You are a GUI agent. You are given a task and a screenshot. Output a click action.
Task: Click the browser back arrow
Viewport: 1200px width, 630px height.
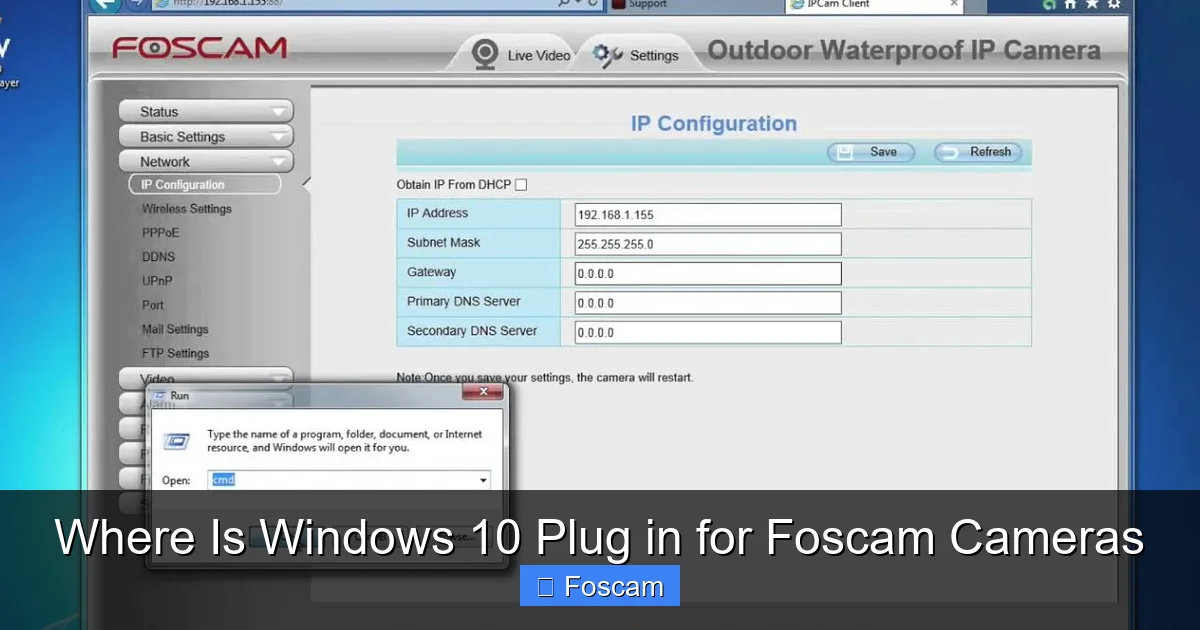[107, 5]
